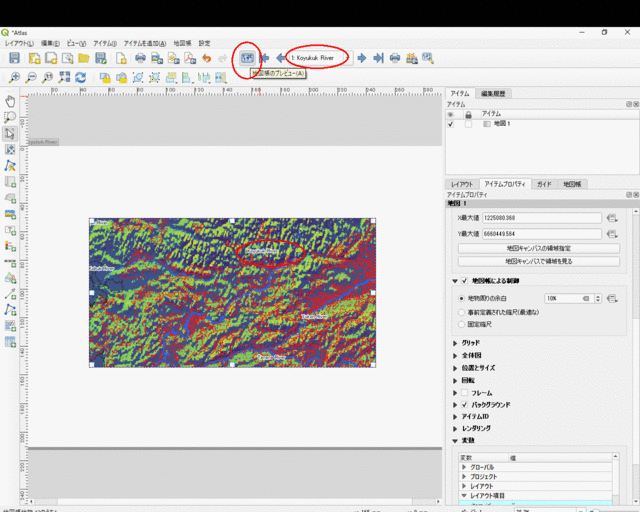The height and width of the screenshot is (512, 640).
Task: Expand the アイテムID section
Action: [455, 417]
